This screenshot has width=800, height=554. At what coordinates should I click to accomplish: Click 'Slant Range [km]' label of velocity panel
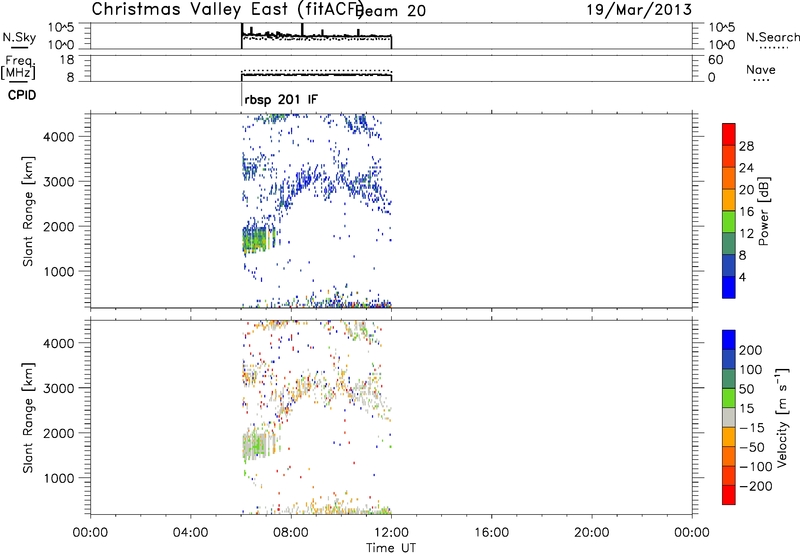[x=28, y=418]
